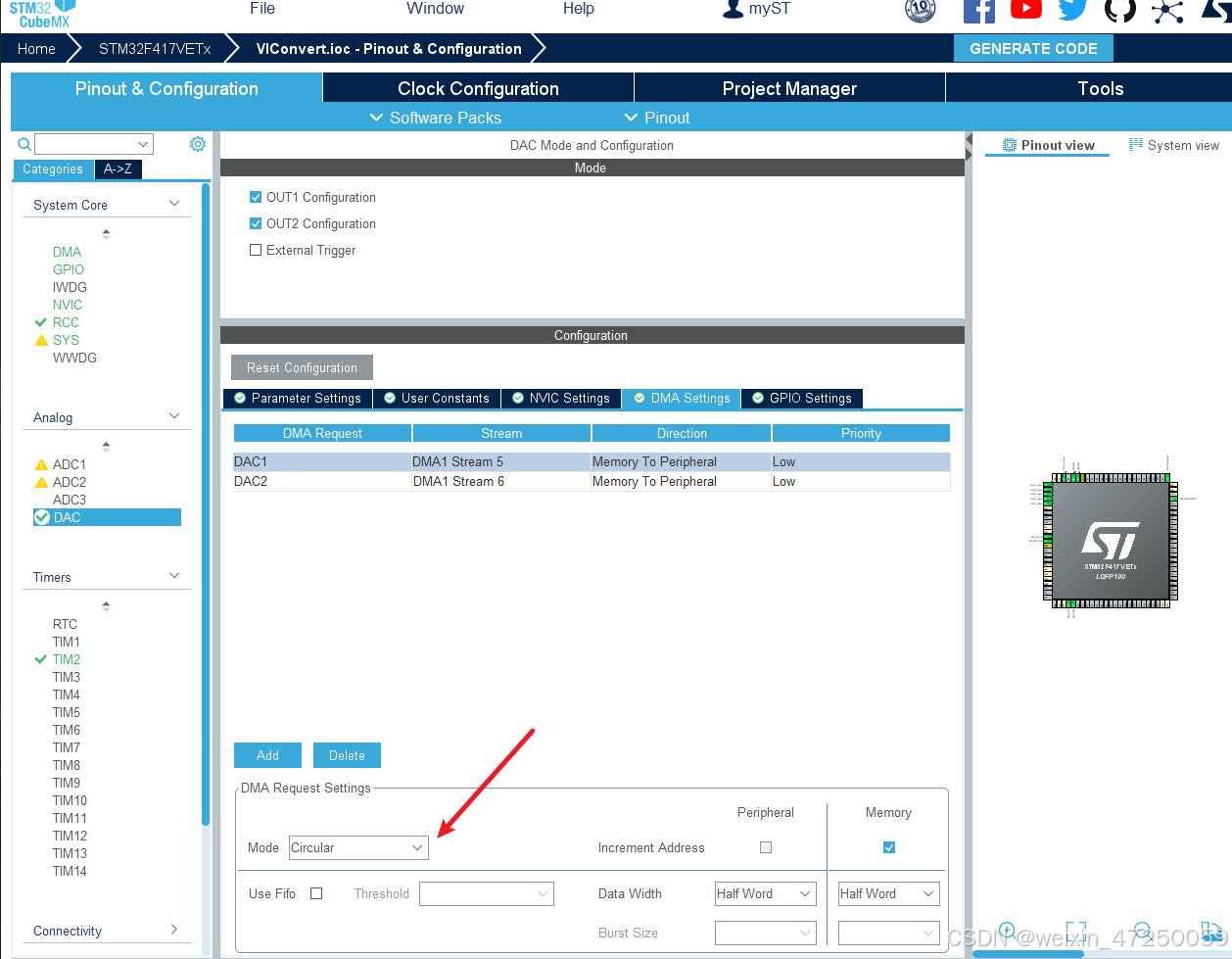Expand the Pinout menu

(657, 118)
